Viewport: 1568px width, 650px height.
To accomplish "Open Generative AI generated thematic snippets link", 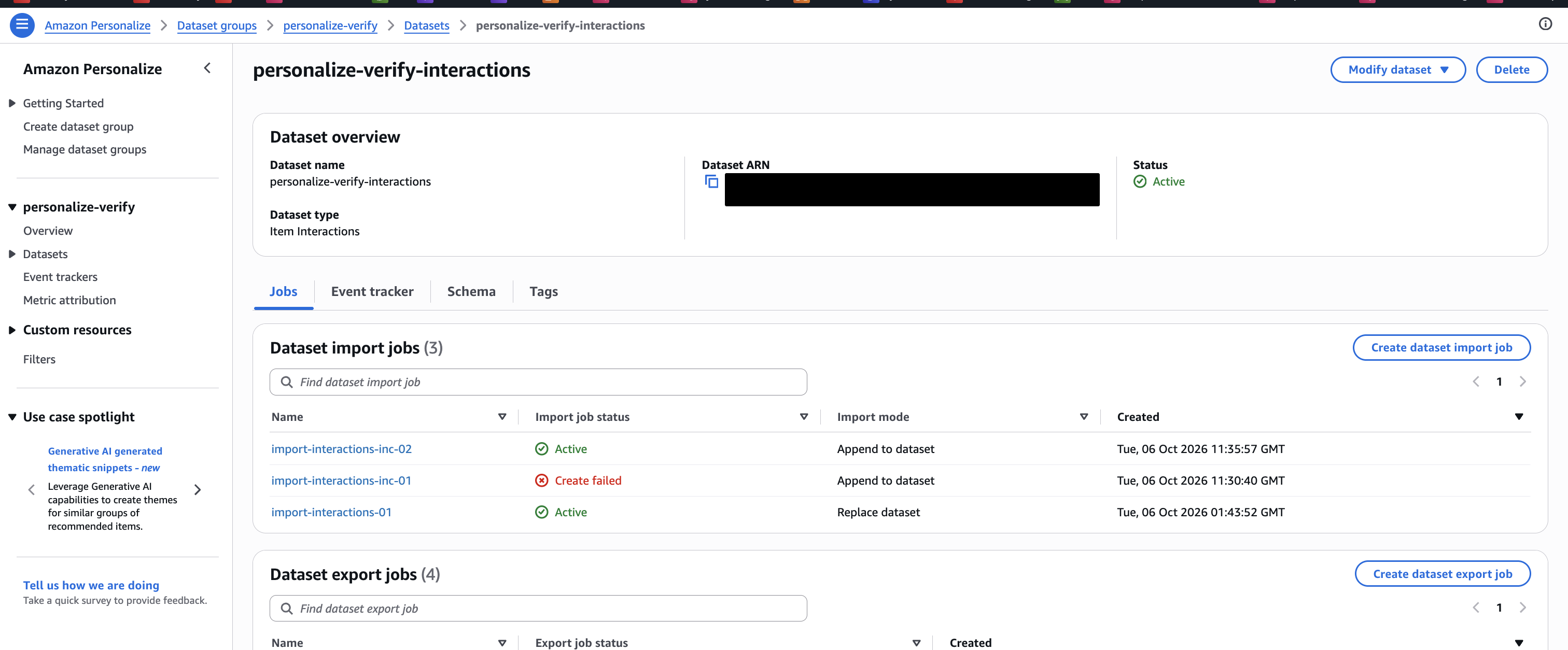I will click(x=105, y=459).
